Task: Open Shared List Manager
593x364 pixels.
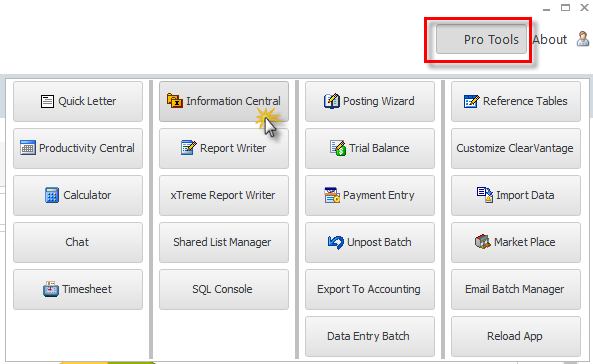Action: pyautogui.click(x=224, y=243)
